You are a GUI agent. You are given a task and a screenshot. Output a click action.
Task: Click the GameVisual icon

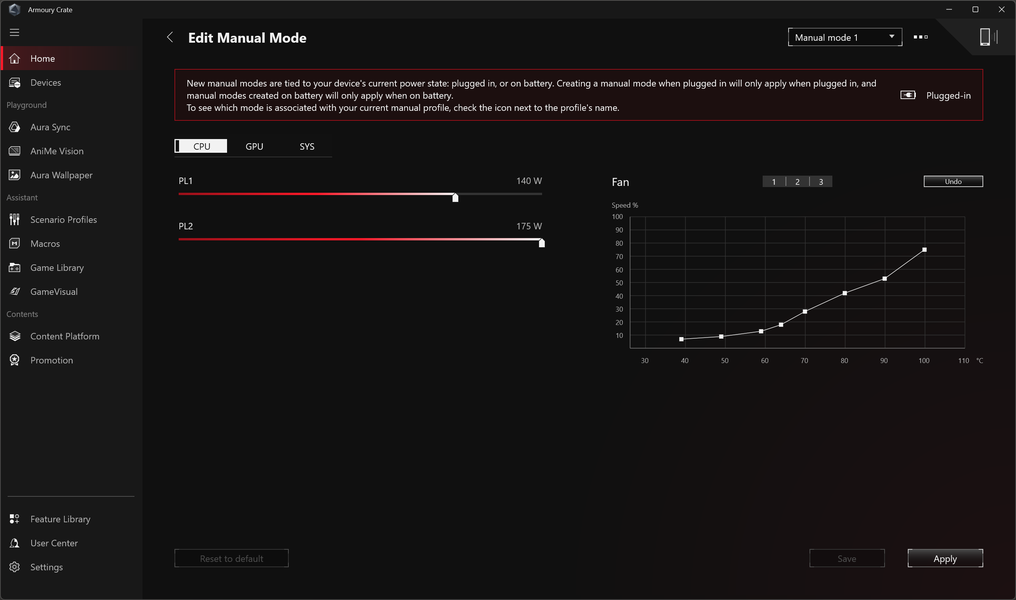(14, 292)
